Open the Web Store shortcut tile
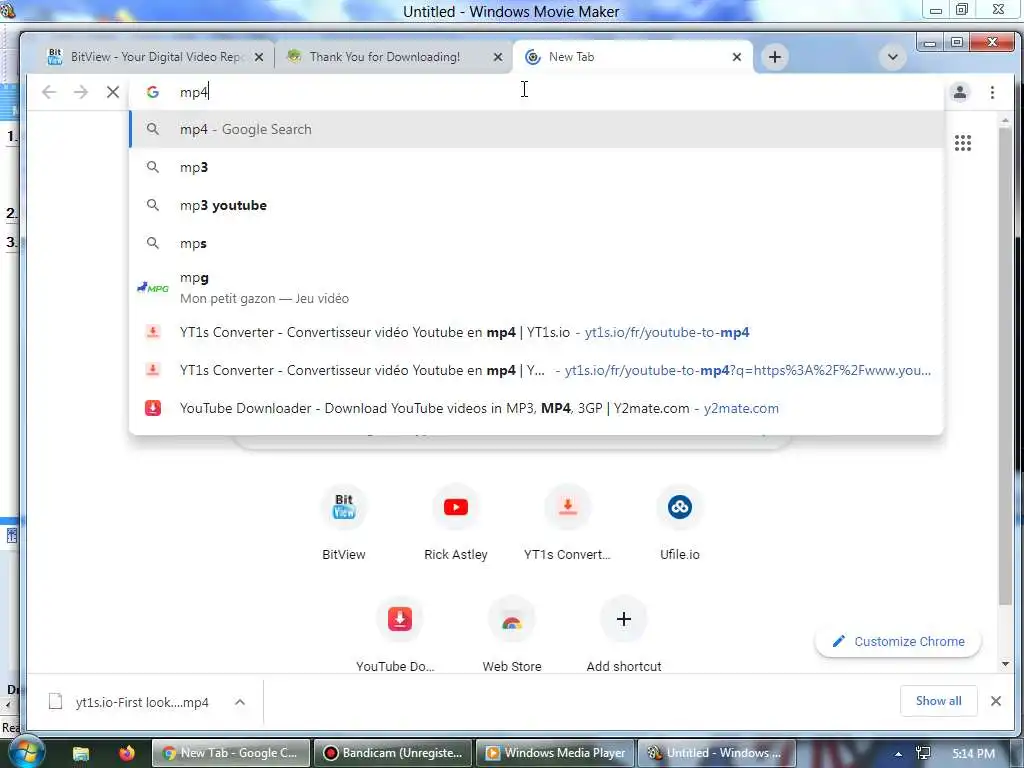The image size is (1024, 768). point(512,634)
